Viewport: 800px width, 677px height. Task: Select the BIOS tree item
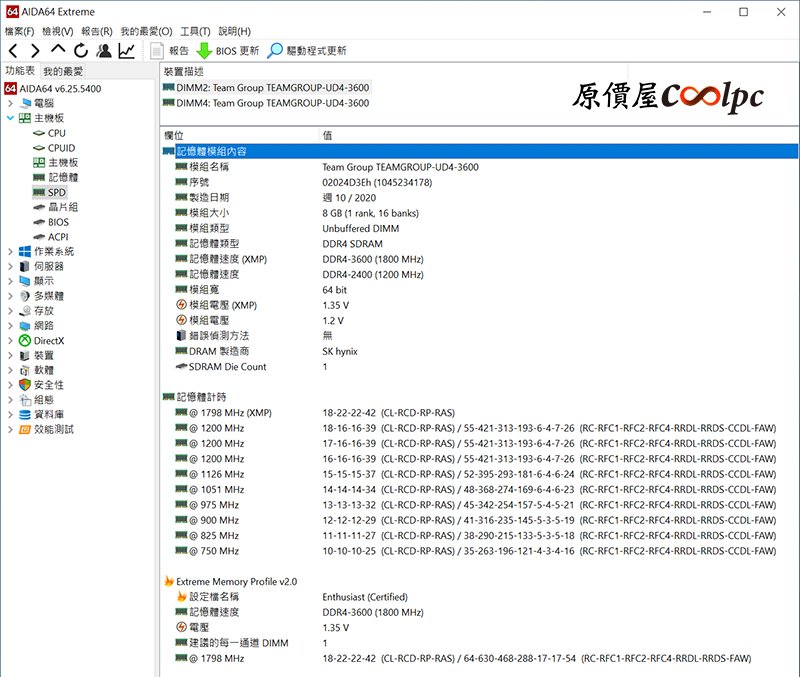51,222
